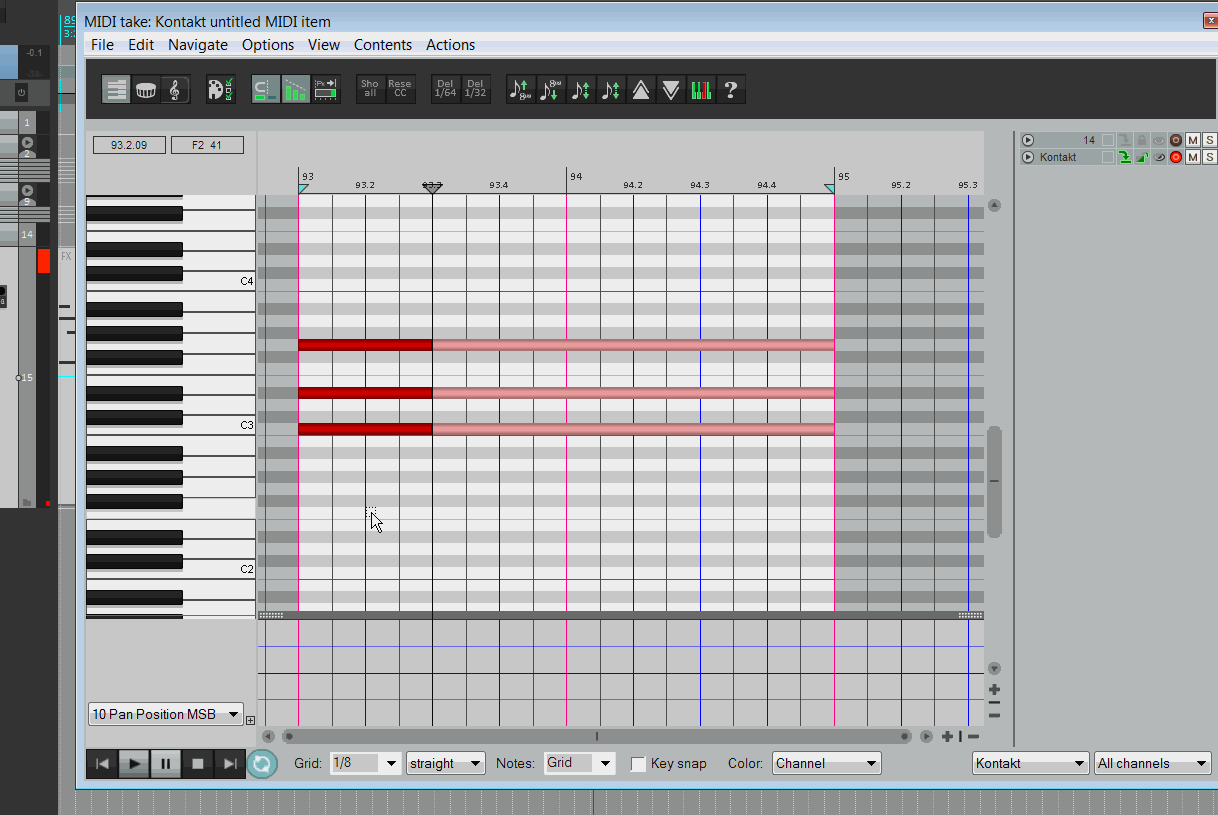Open the 10 Pan Position MSB dropdown
The image size is (1218, 815).
point(166,714)
